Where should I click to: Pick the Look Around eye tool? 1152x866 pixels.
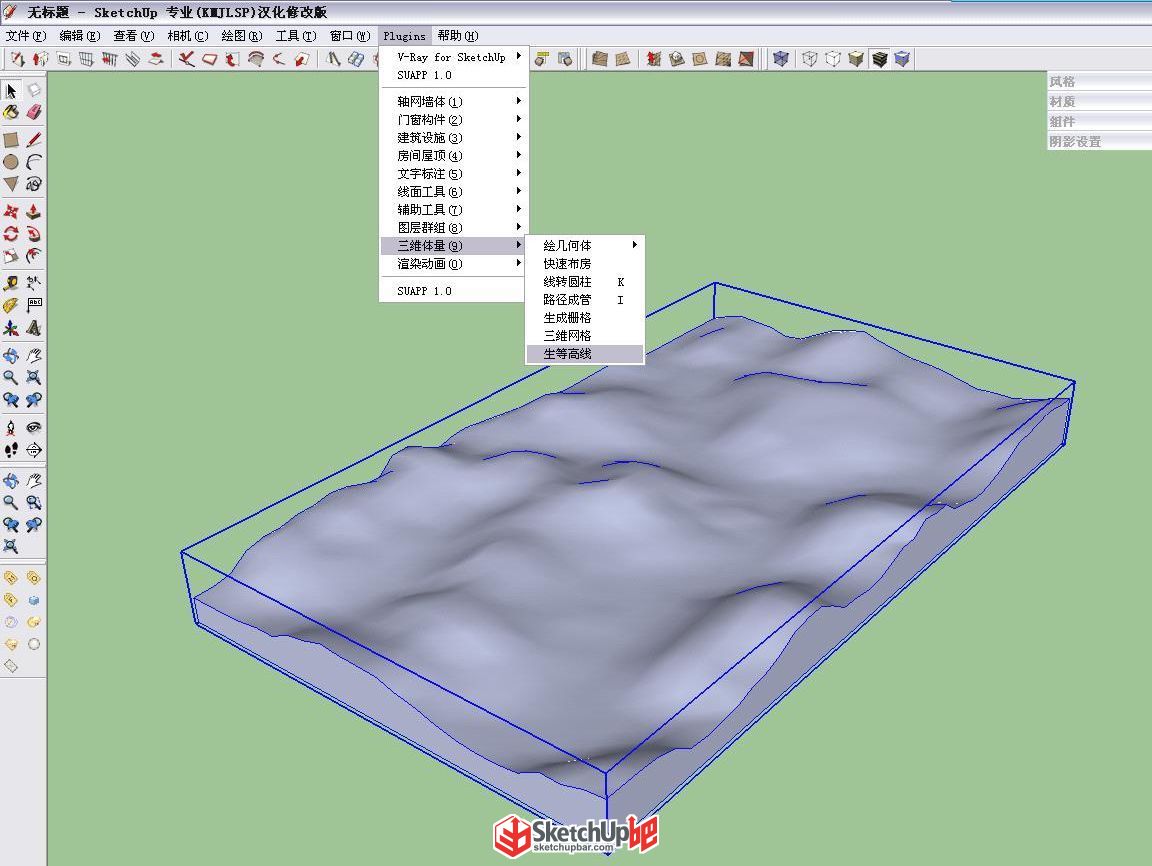coord(34,427)
